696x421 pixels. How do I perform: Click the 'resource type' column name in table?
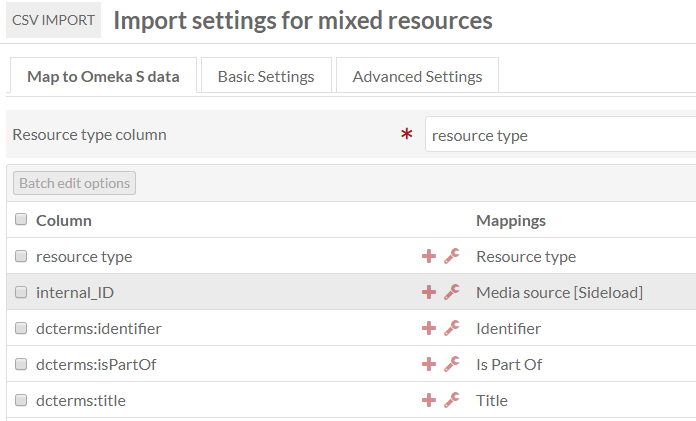[84, 257]
